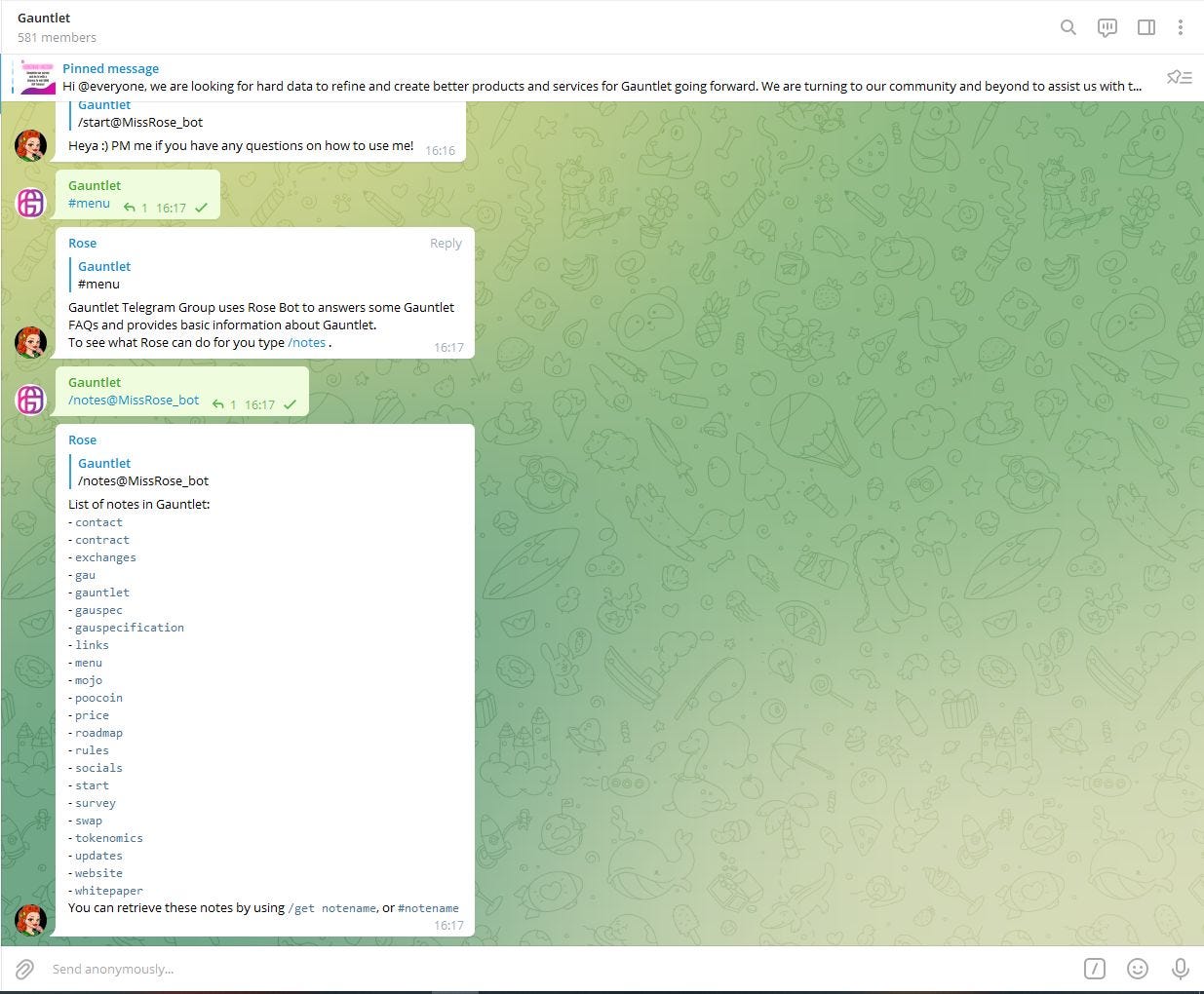Click the note name tokenomics
1204x994 pixels.
(x=109, y=838)
